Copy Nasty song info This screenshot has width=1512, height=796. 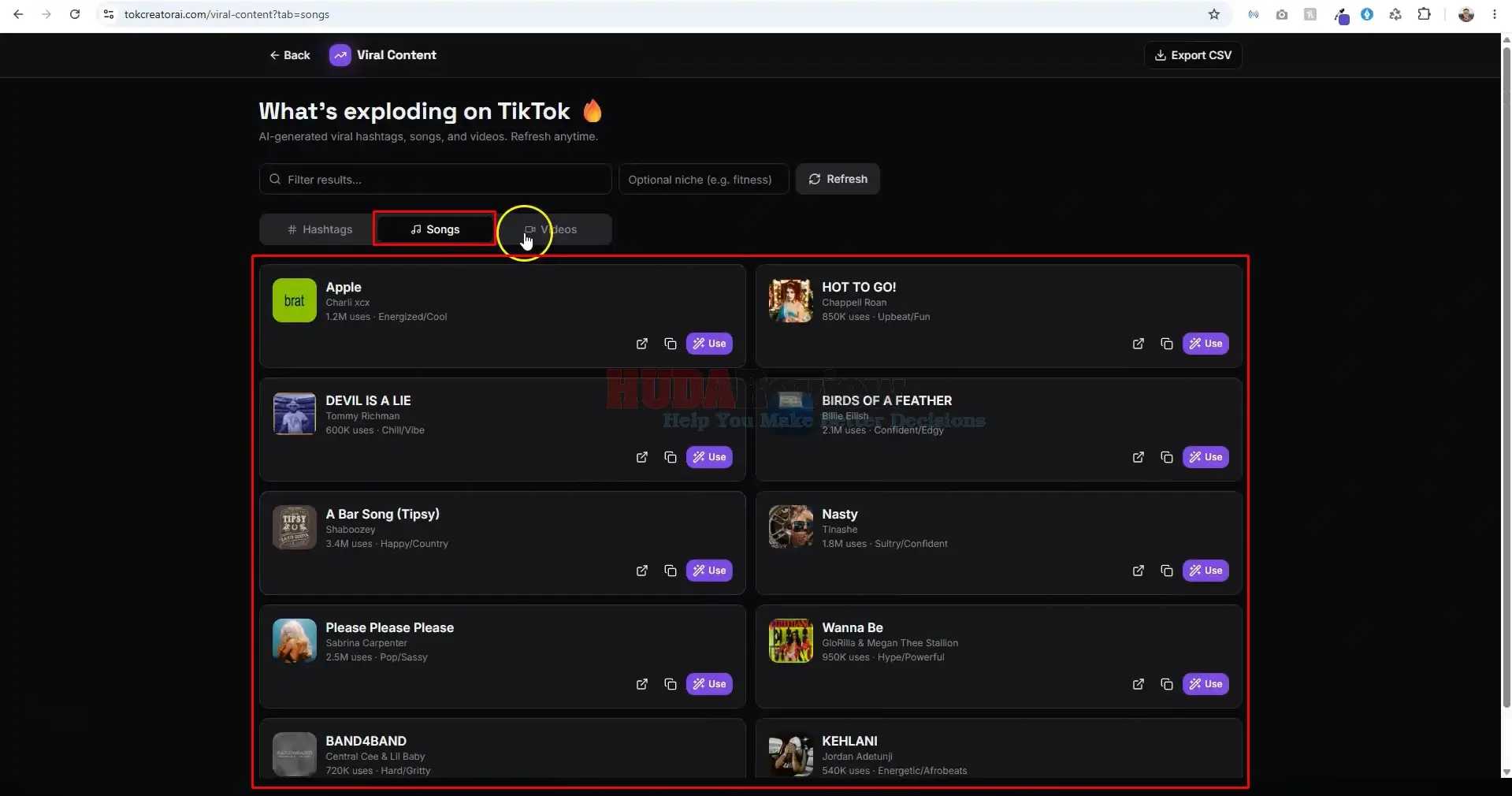[x=1167, y=571]
